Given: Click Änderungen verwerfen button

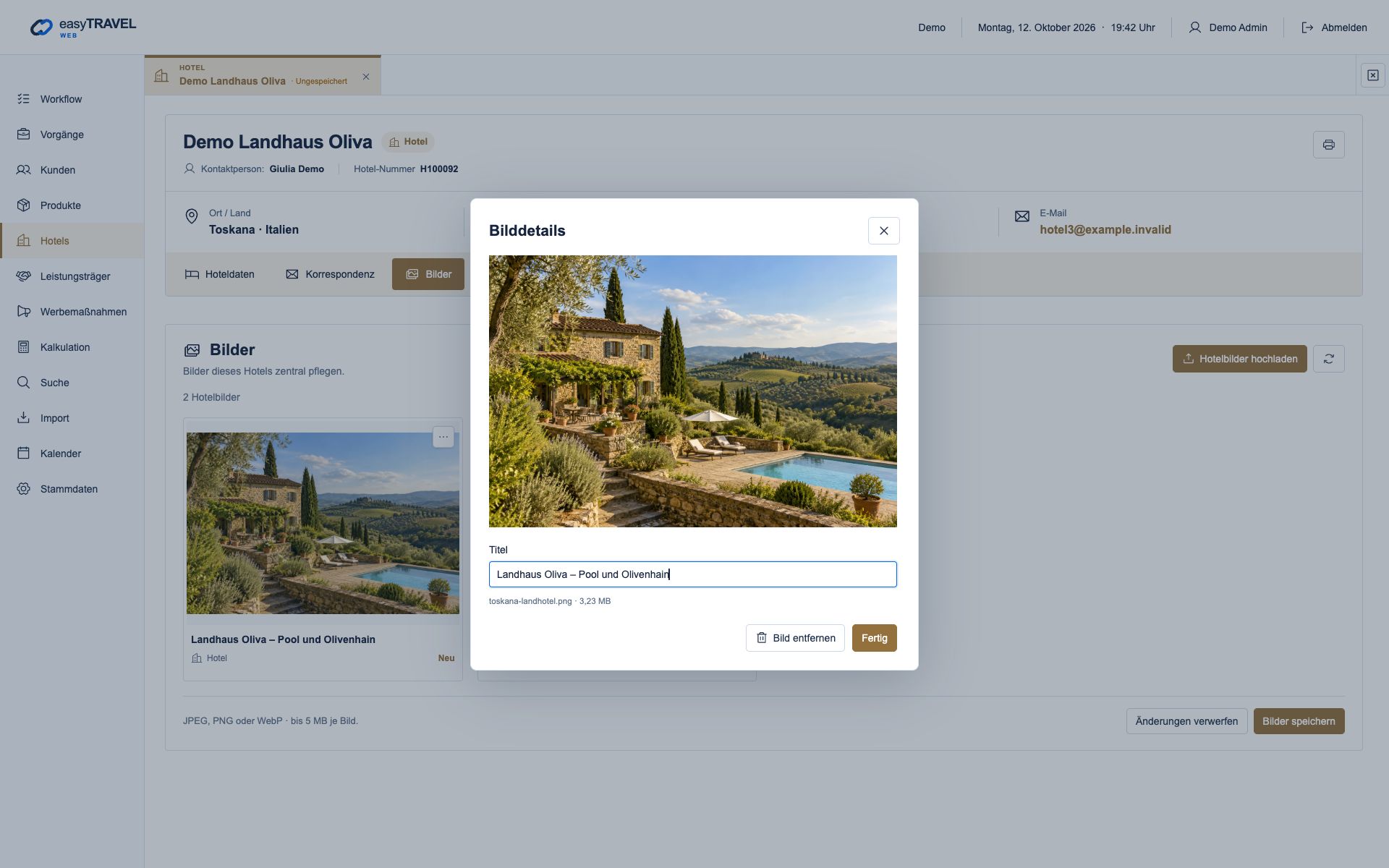Looking at the screenshot, I should coord(1186,721).
